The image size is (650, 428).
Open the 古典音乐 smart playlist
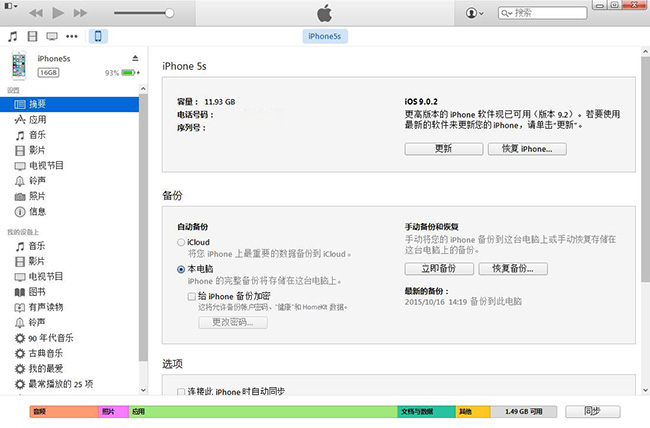(46, 353)
